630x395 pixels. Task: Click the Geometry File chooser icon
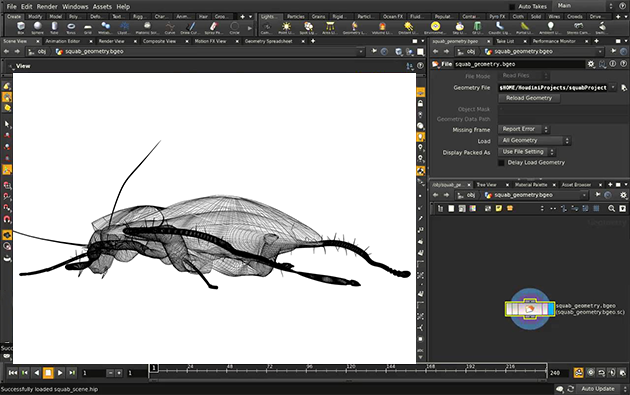(x=624, y=88)
